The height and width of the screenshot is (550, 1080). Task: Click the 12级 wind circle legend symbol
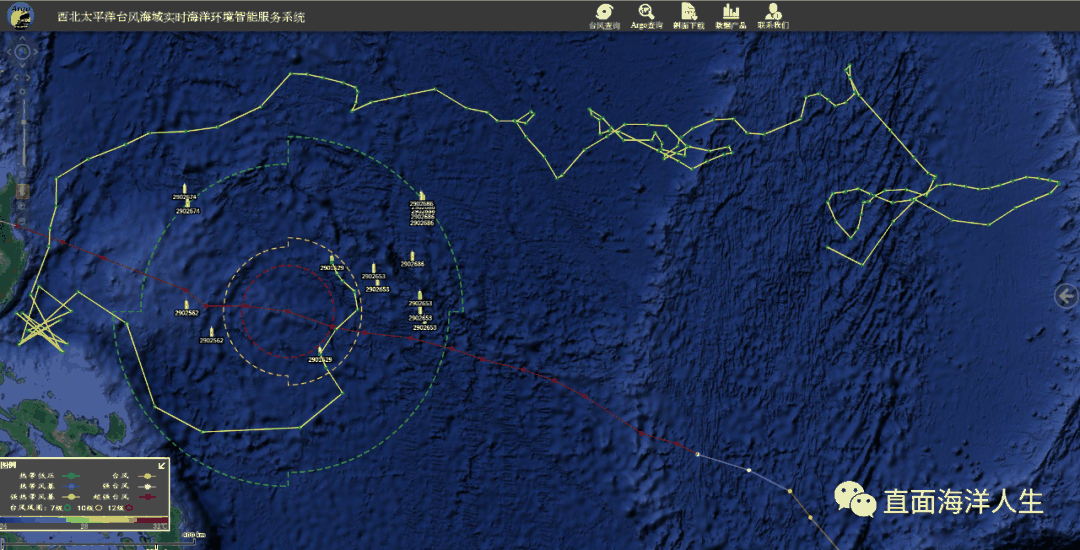pos(130,508)
